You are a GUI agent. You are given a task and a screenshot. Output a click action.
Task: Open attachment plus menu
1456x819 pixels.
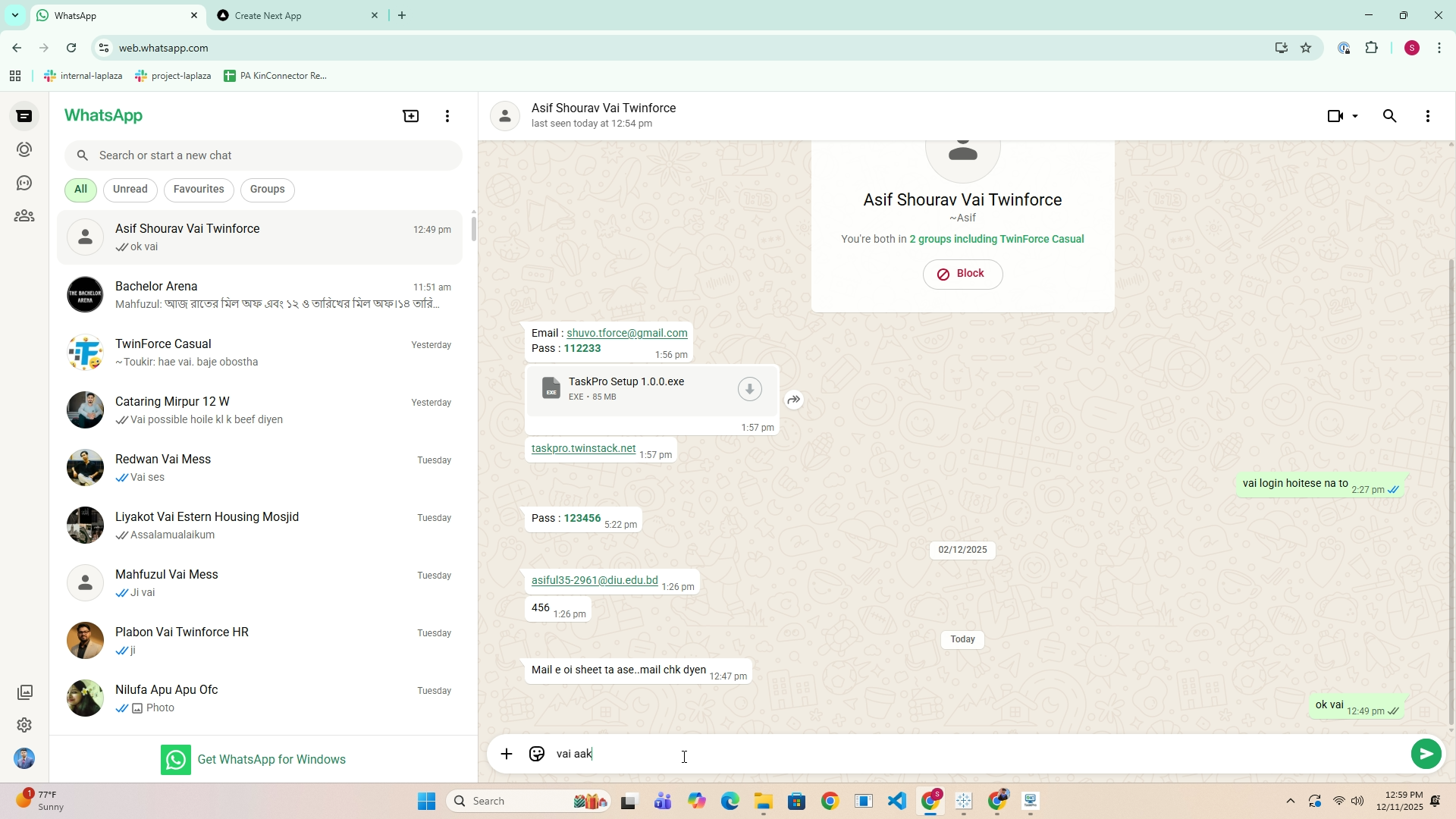point(507,754)
